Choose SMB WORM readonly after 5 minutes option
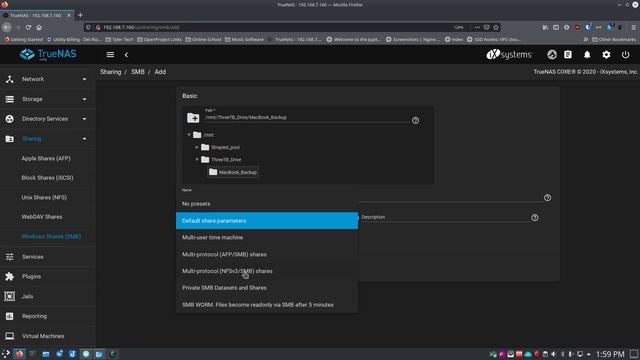The image size is (640, 360). pos(267,305)
